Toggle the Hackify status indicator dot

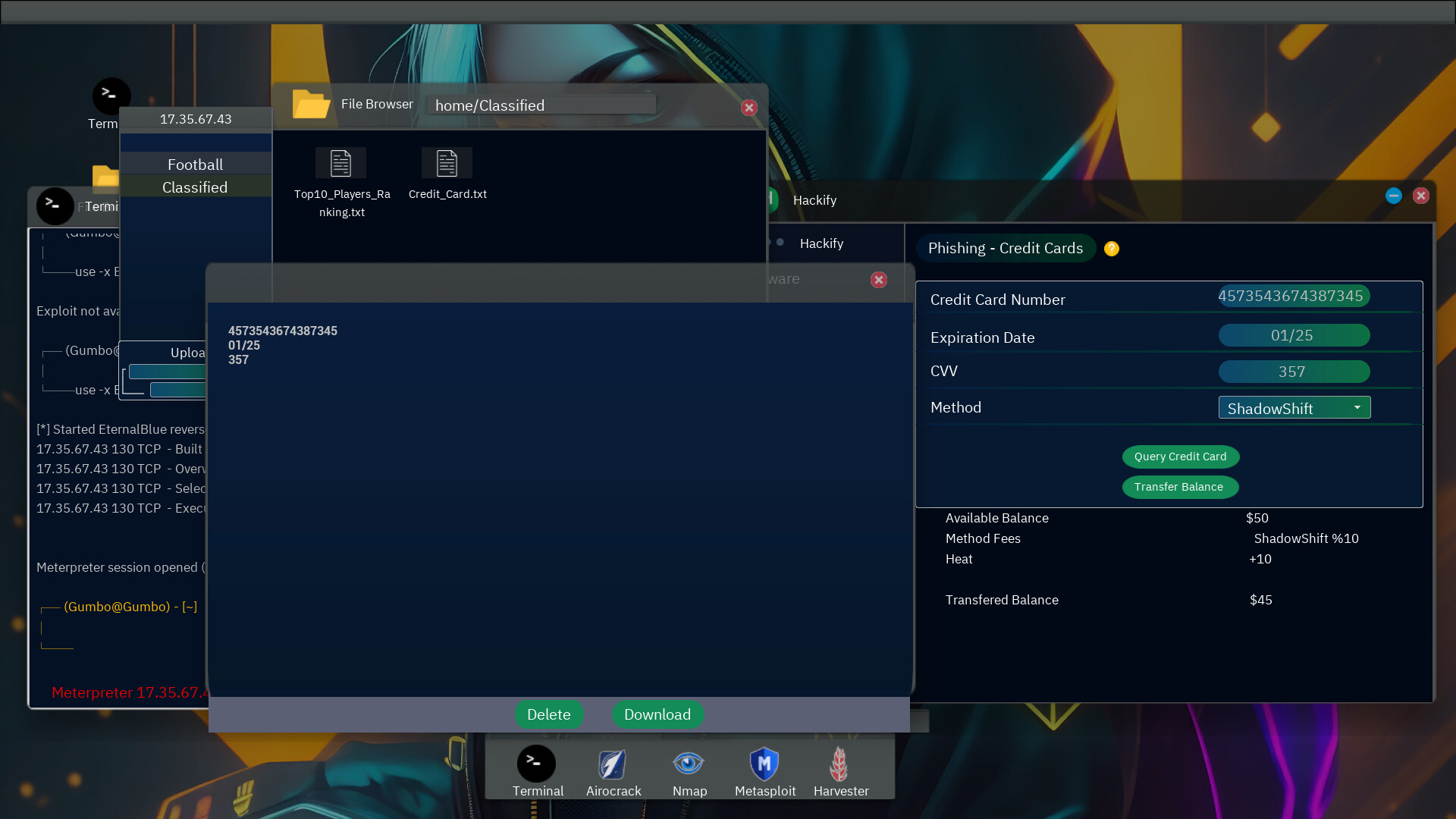tap(781, 243)
